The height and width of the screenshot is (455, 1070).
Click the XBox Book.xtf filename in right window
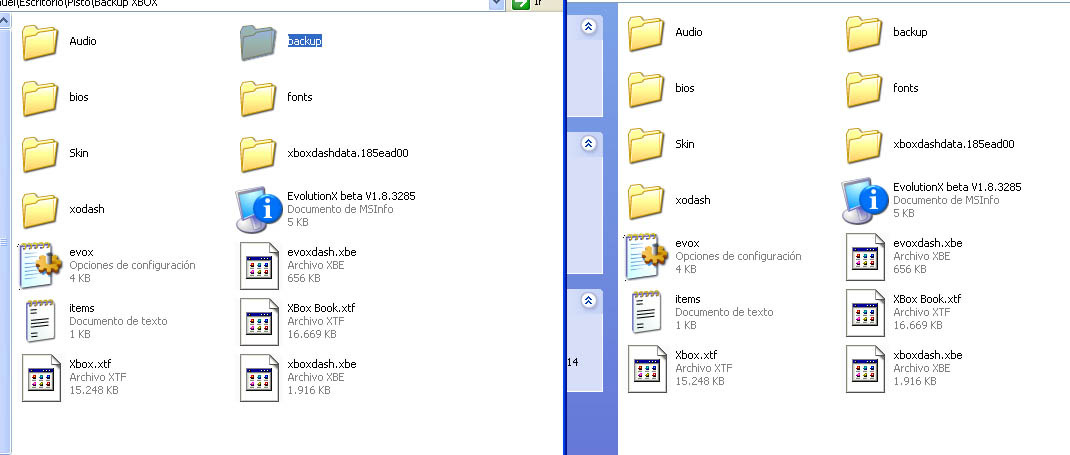coord(927,299)
